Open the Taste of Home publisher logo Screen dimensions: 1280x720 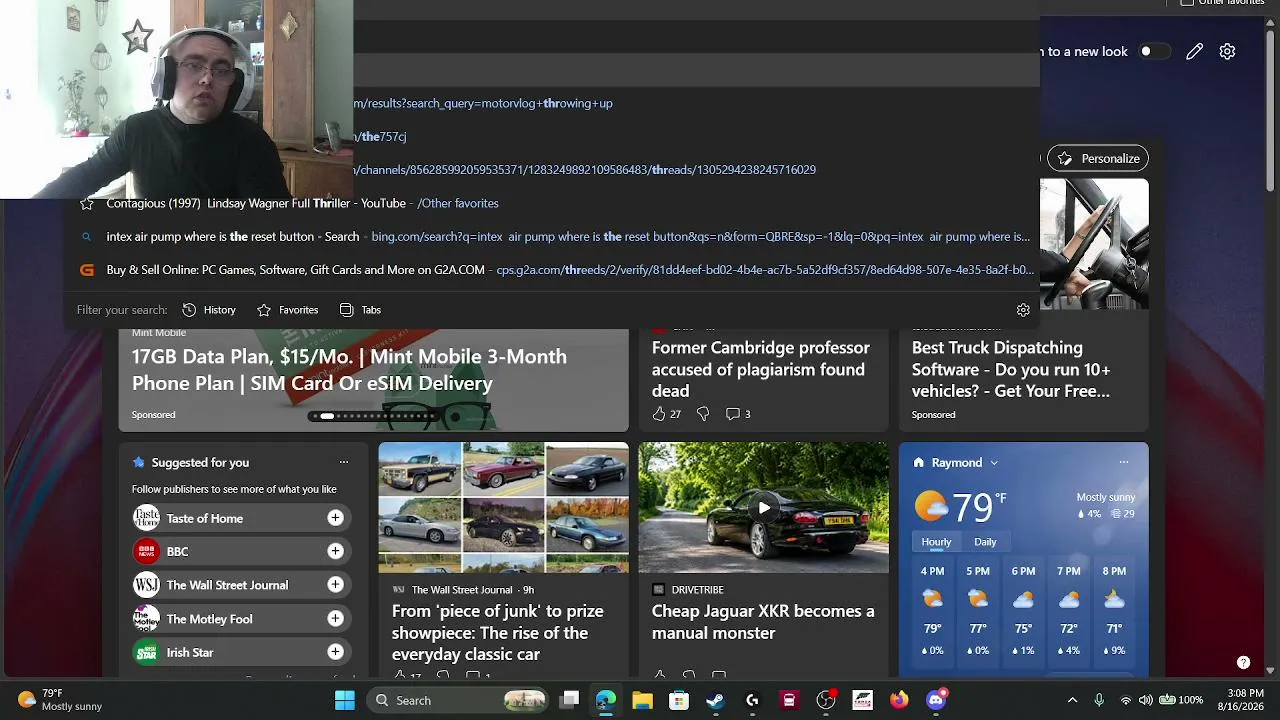pyautogui.click(x=146, y=518)
